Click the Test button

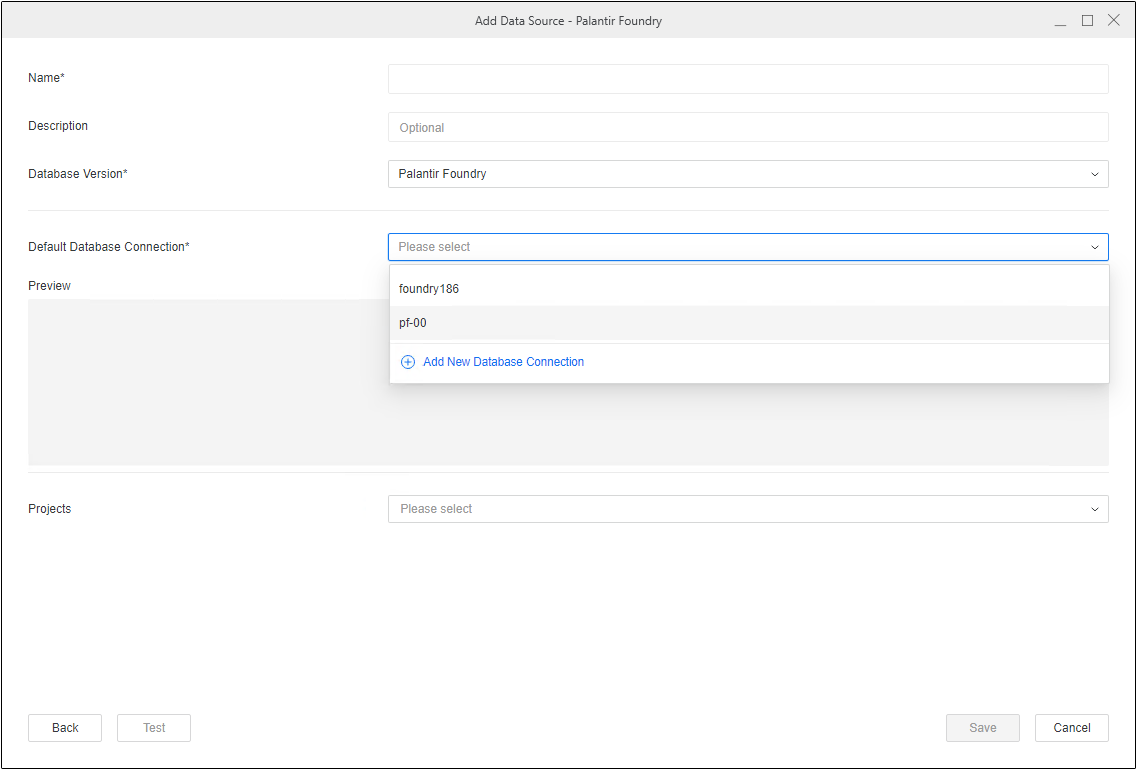(x=154, y=728)
